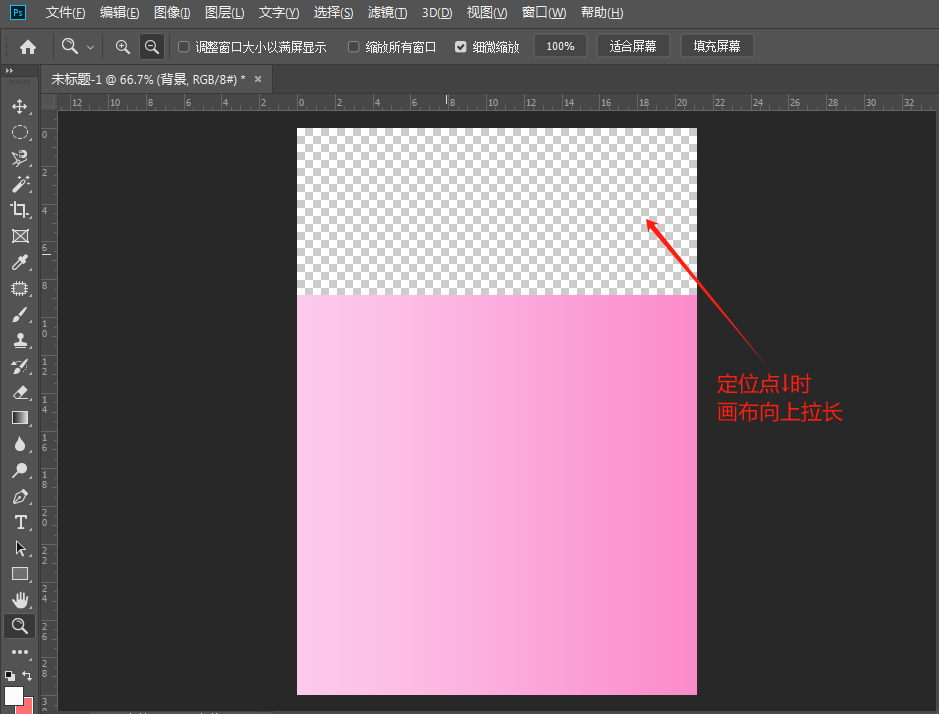Click the transparent checkerboard canvas area
The width and height of the screenshot is (939, 714).
[x=496, y=211]
